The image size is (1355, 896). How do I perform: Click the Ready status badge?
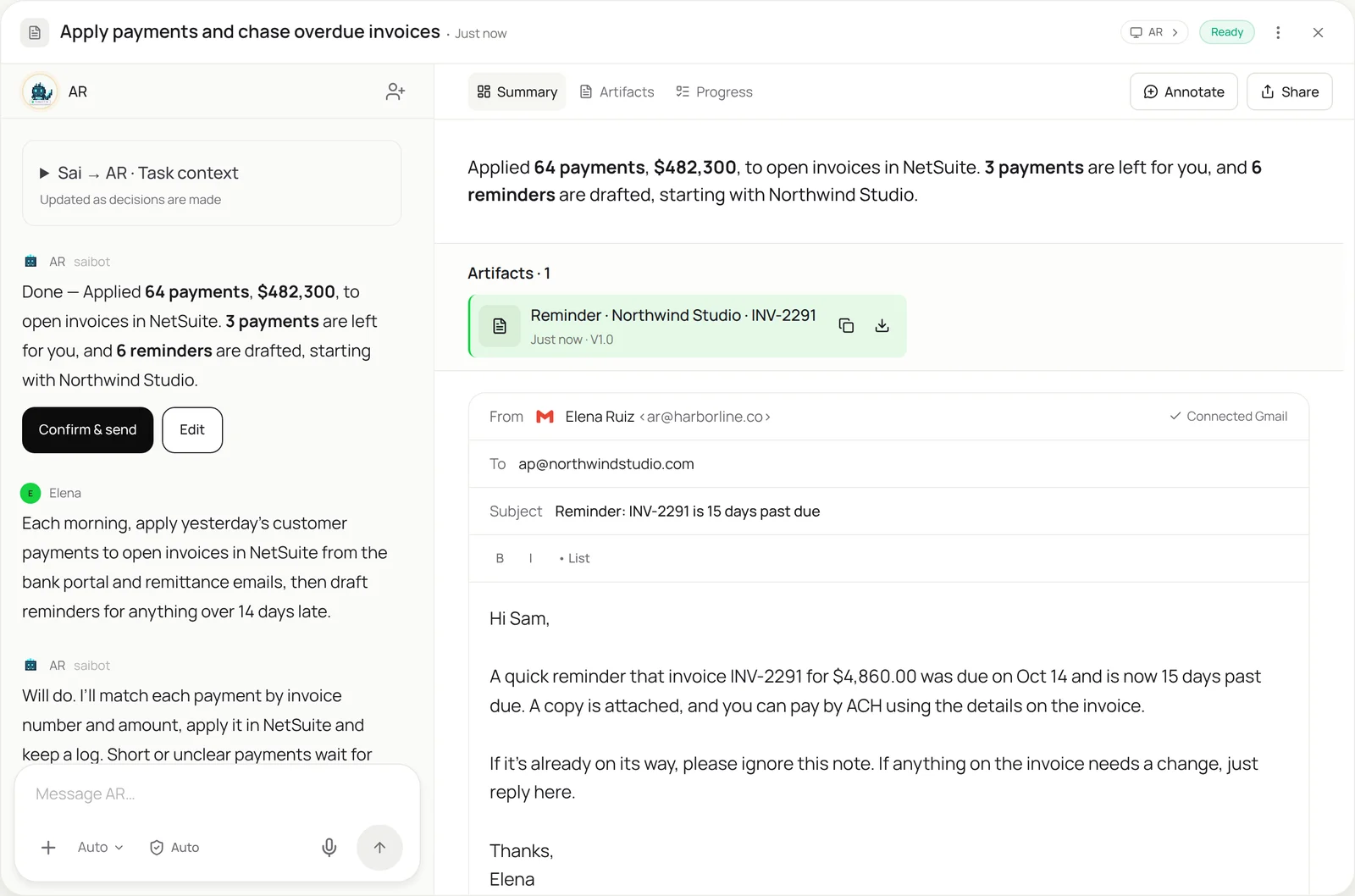(1226, 32)
